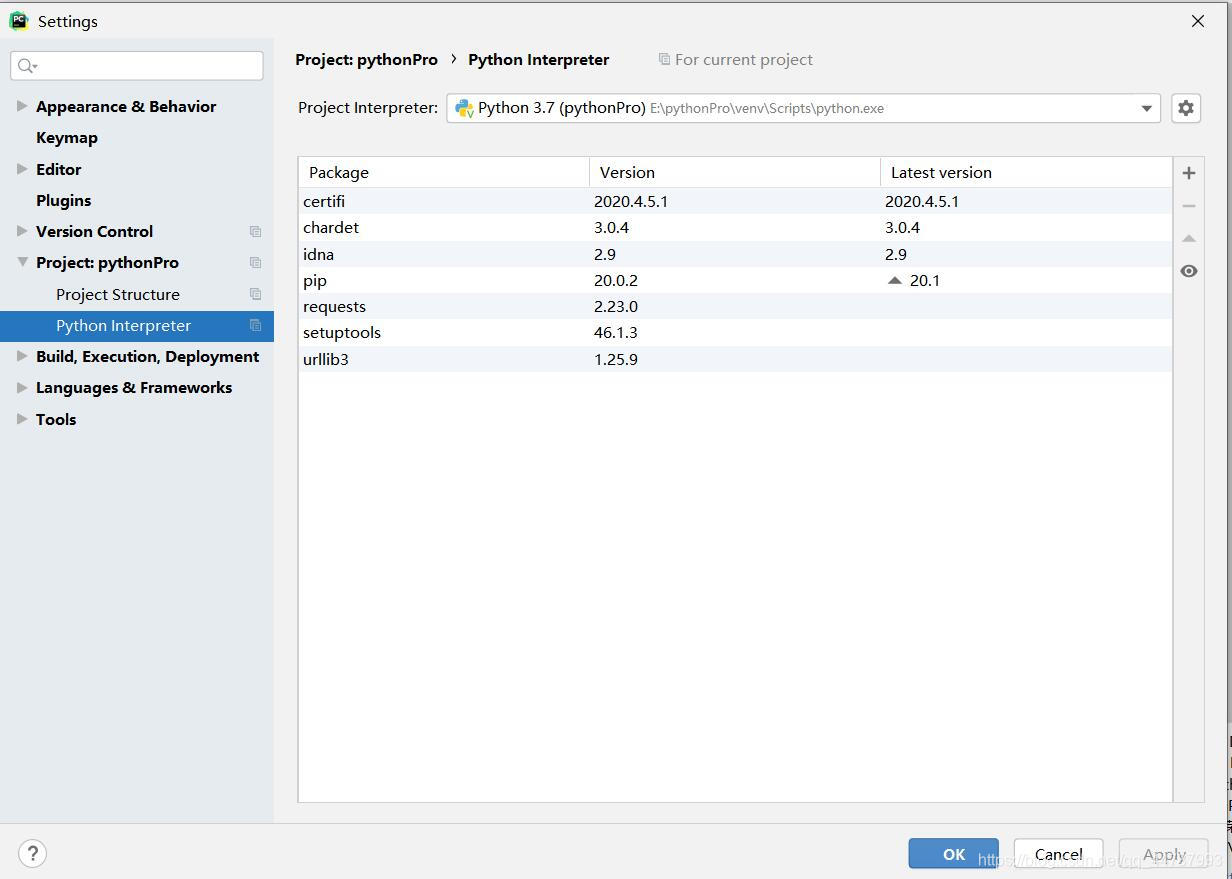Click the Cancel button
The image size is (1232, 879).
coord(1057,854)
